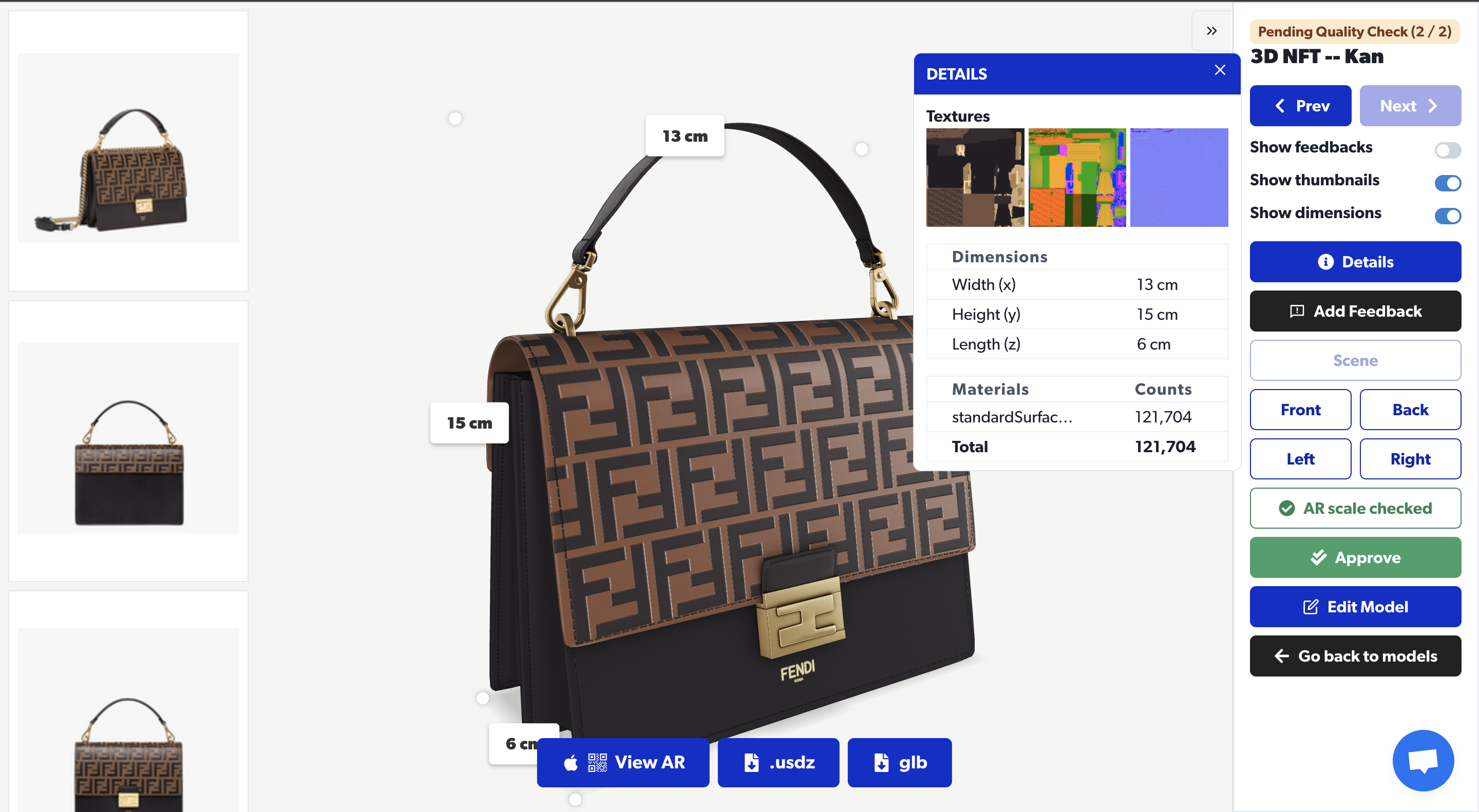Turn off Show thumbnails switch
Viewport: 1479px width, 812px height.
(1447, 183)
